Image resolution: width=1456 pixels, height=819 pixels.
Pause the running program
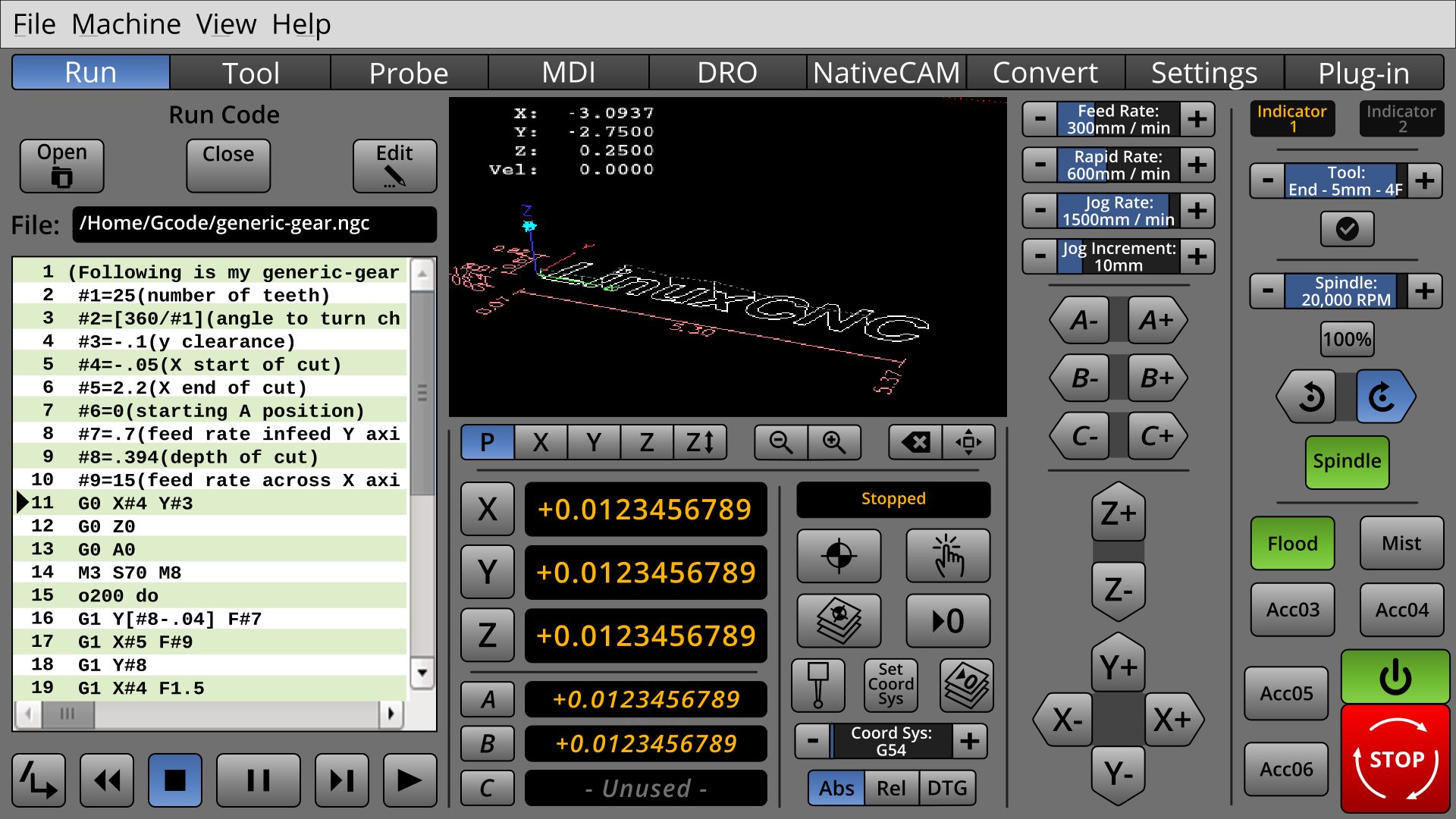tap(259, 780)
